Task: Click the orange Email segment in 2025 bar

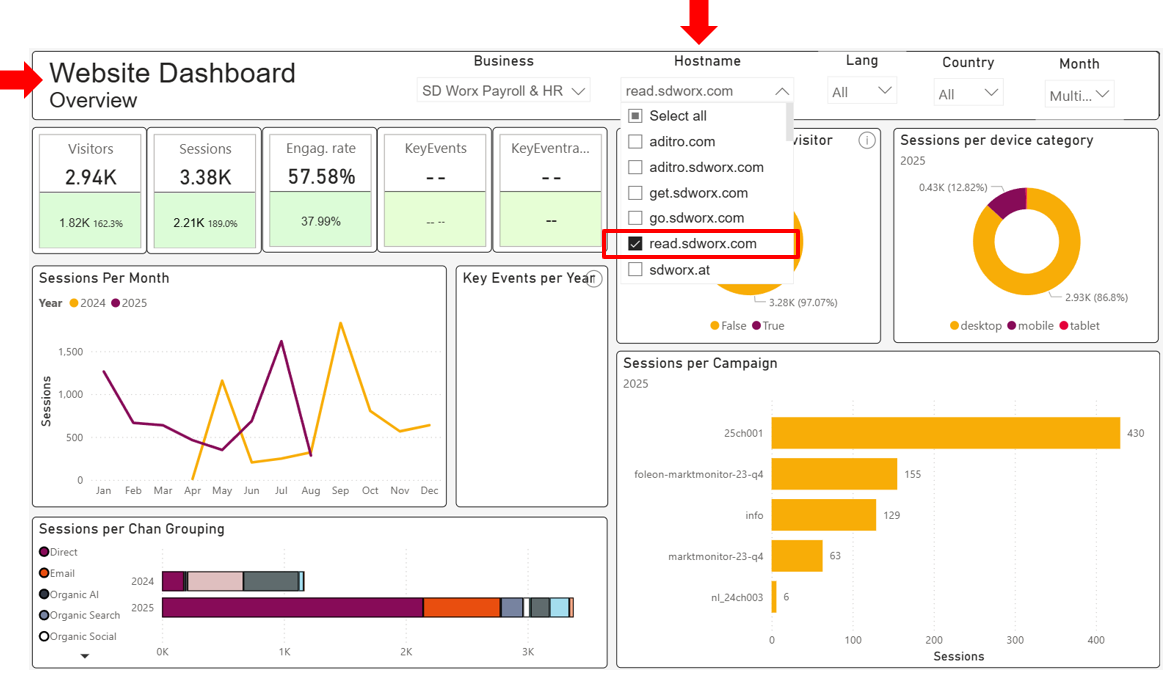Action: tap(461, 607)
